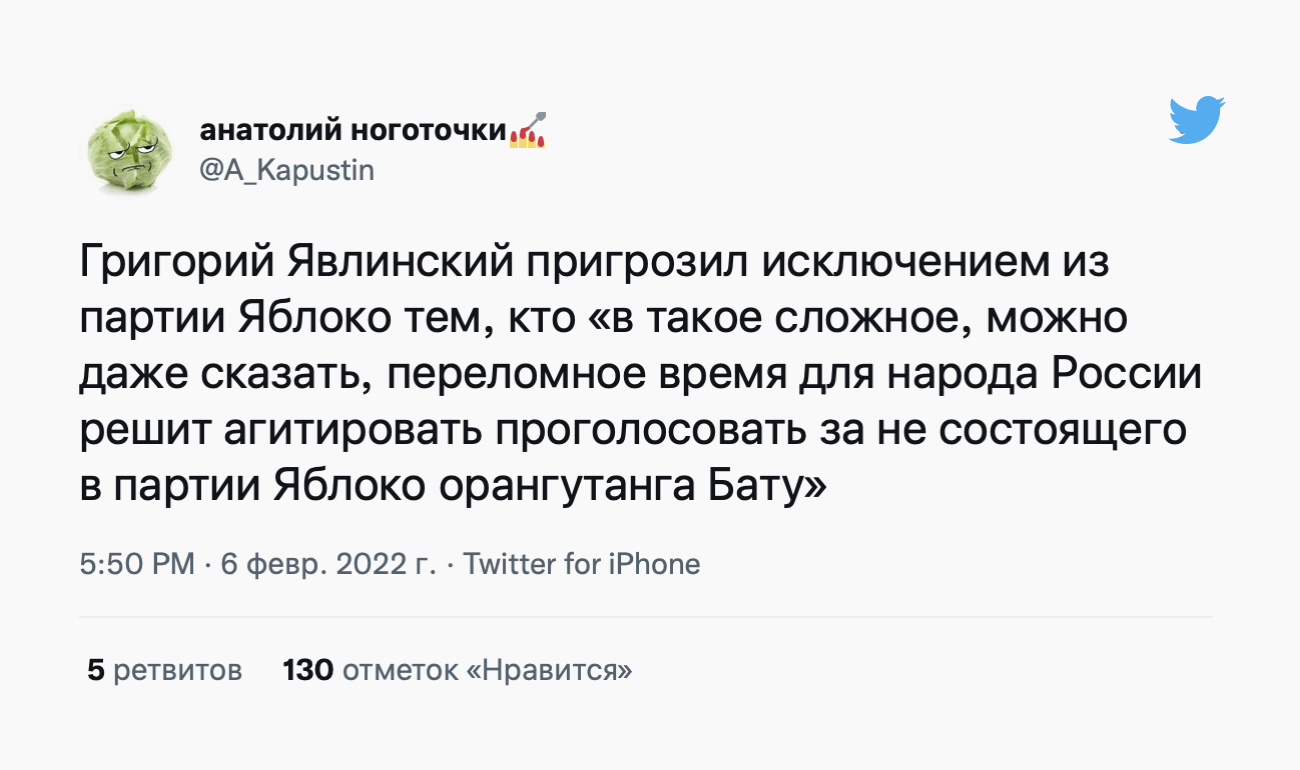
Task: Click the nail polish emoji beside name
Action: [x=527, y=130]
